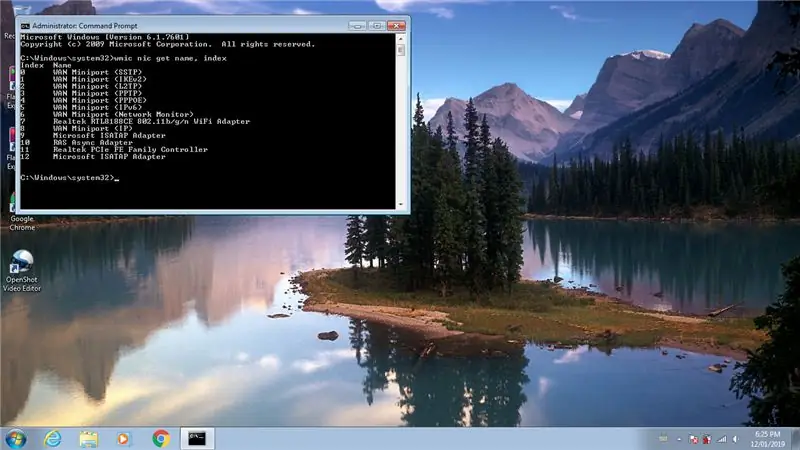Maximize the Command Prompt window
The height and width of the screenshot is (450, 800).
(x=377, y=26)
